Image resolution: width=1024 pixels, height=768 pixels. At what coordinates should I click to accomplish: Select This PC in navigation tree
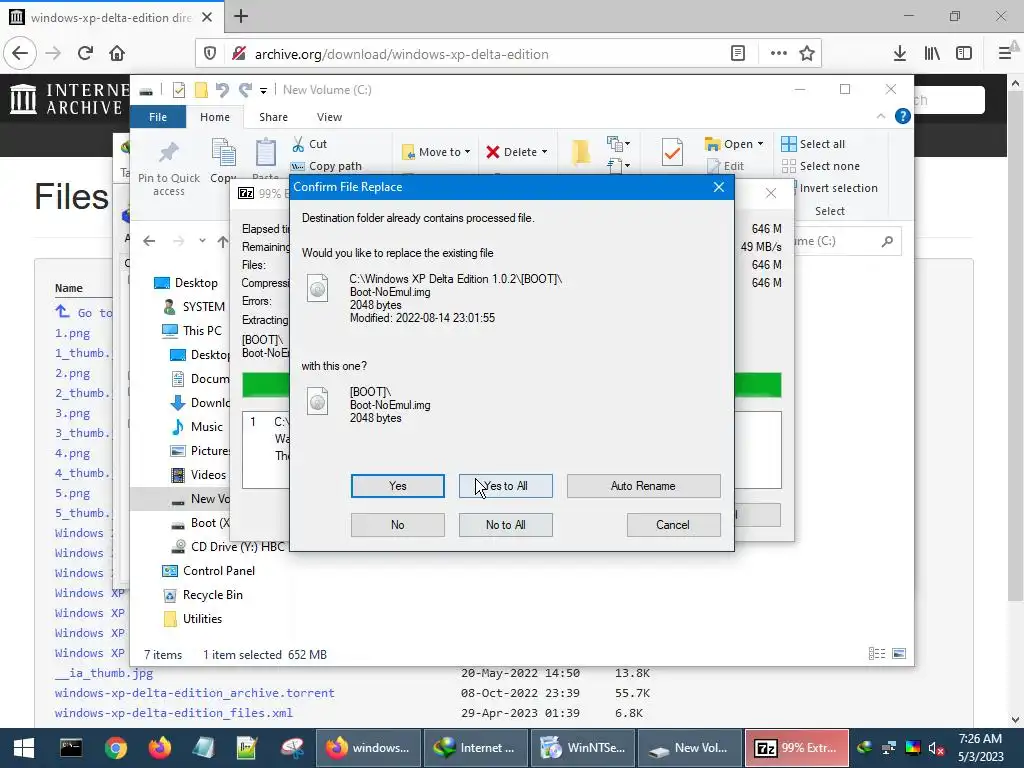(x=192, y=331)
